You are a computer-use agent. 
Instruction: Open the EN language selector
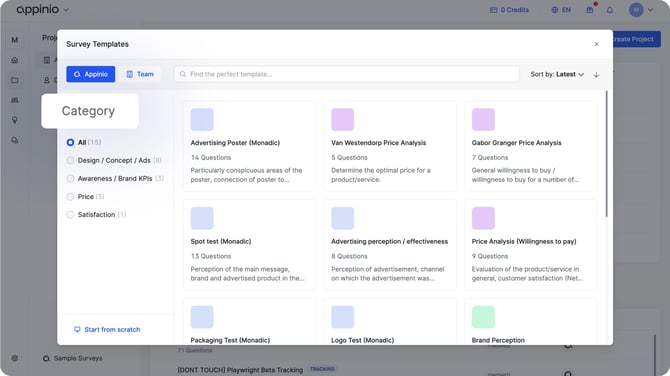point(561,10)
